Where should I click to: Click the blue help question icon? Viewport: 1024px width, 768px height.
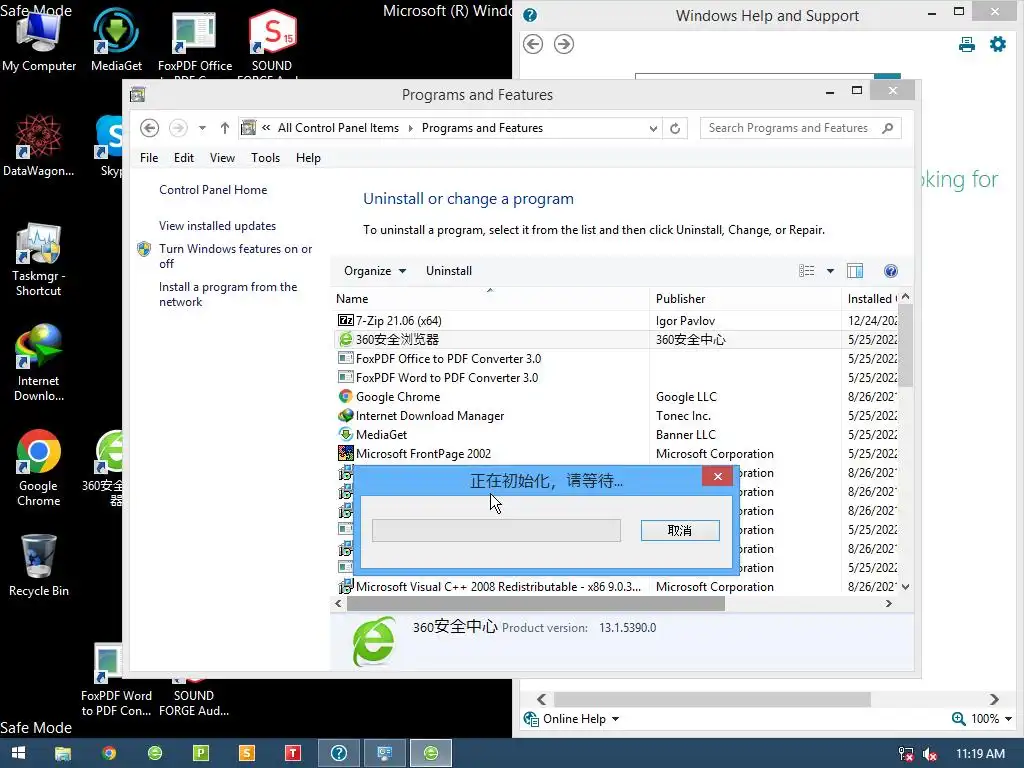(x=891, y=271)
